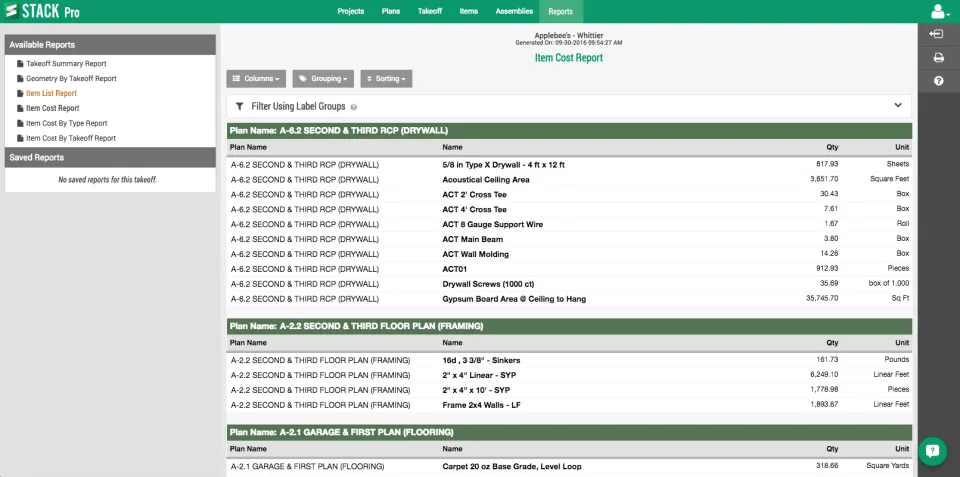
Task: Open the user account menu icon
Action: pos(940,12)
